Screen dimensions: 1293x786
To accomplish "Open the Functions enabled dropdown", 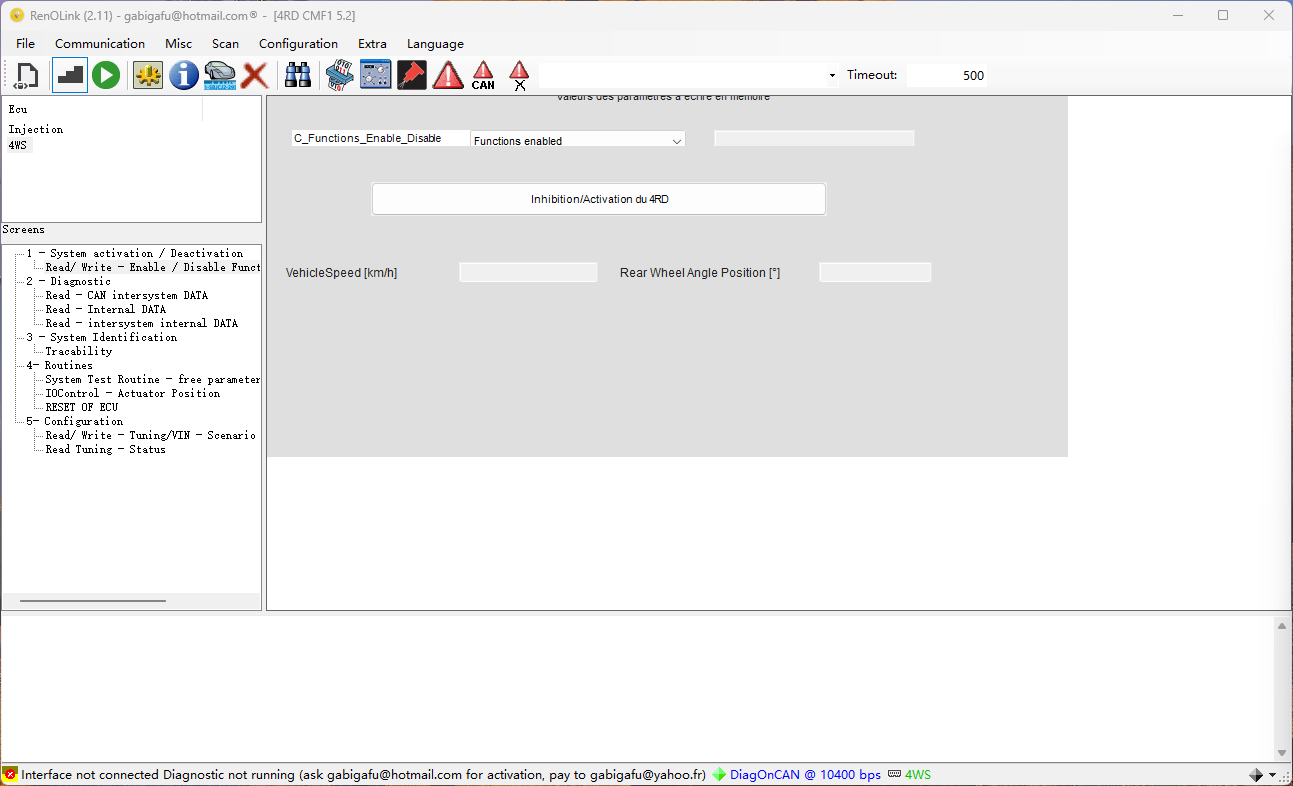I will (578, 140).
